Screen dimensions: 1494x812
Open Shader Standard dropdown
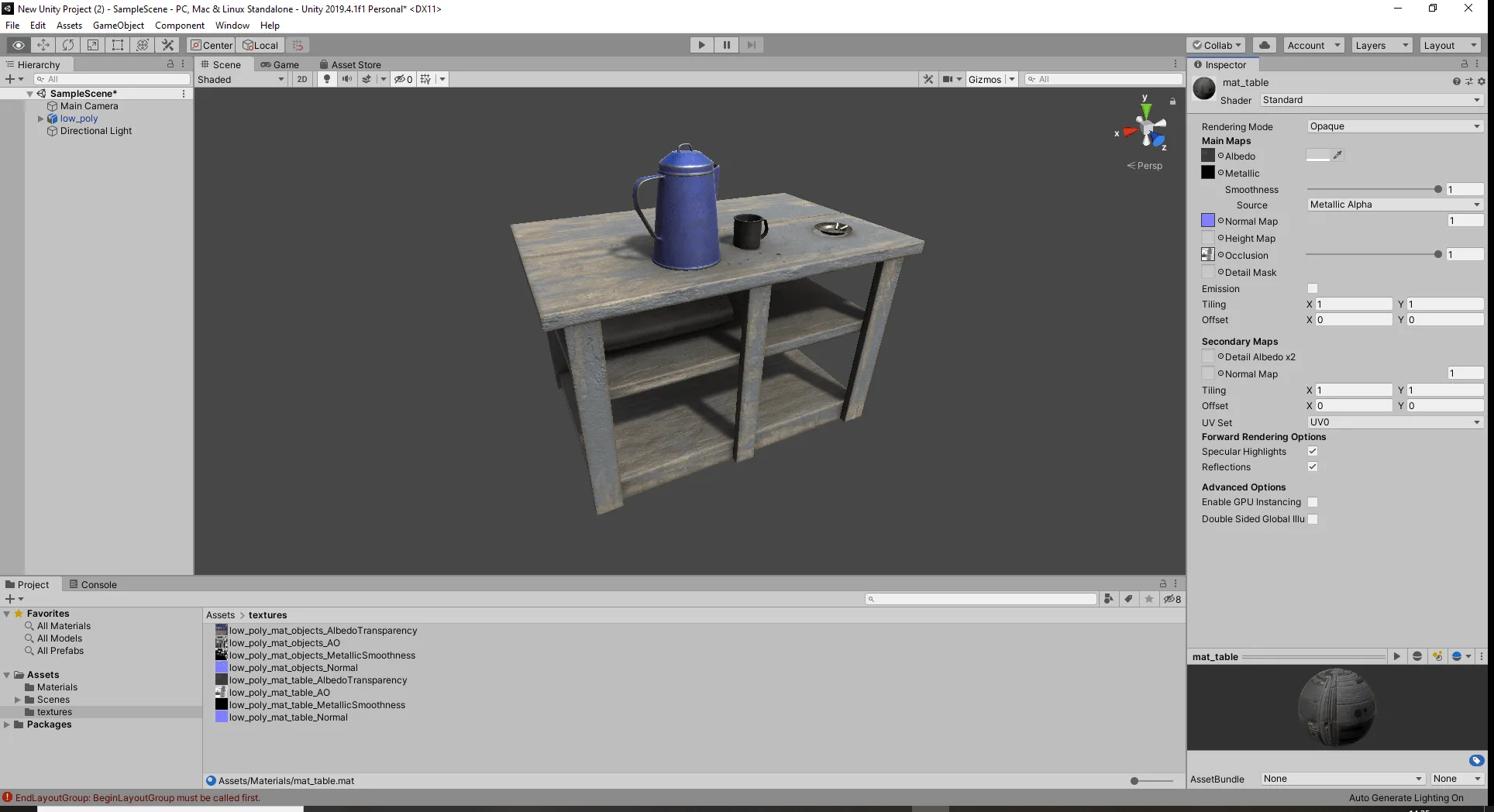[1371, 100]
